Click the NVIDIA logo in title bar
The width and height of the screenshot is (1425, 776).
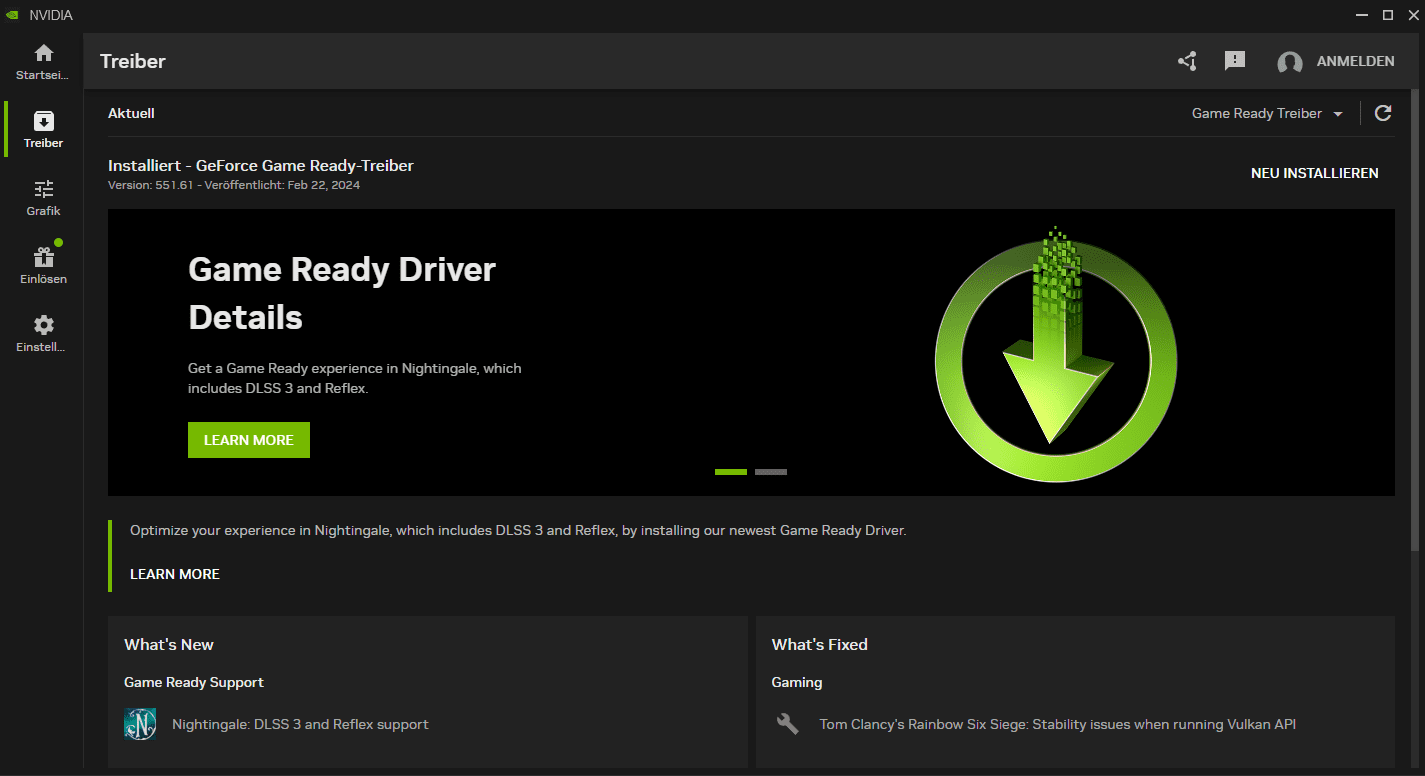pyautogui.click(x=11, y=15)
